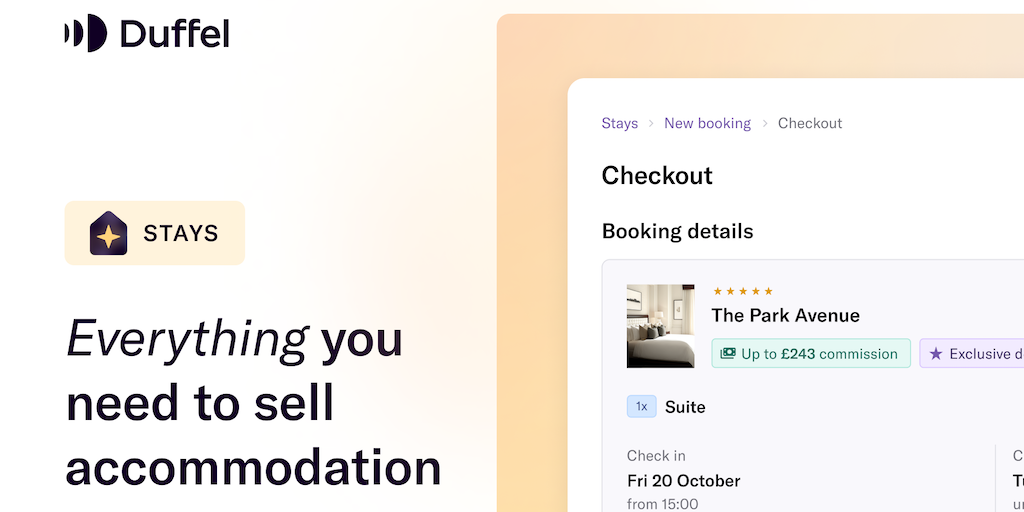Click the 1x room quantity badge

click(641, 407)
